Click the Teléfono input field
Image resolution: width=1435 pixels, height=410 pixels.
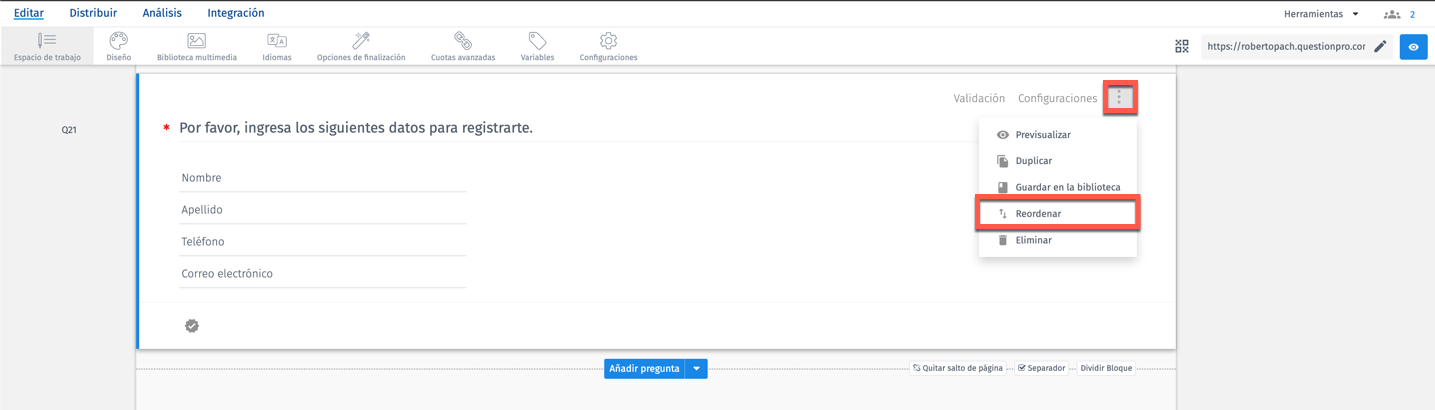click(x=322, y=242)
